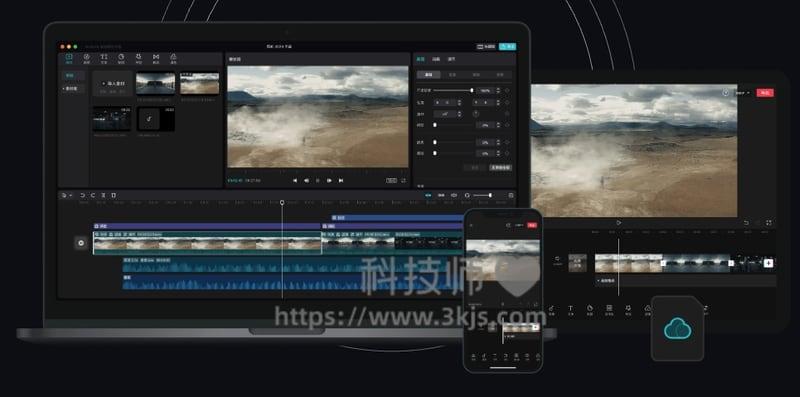
Task: Toggle the cover button left of video track
Action: tap(81, 243)
